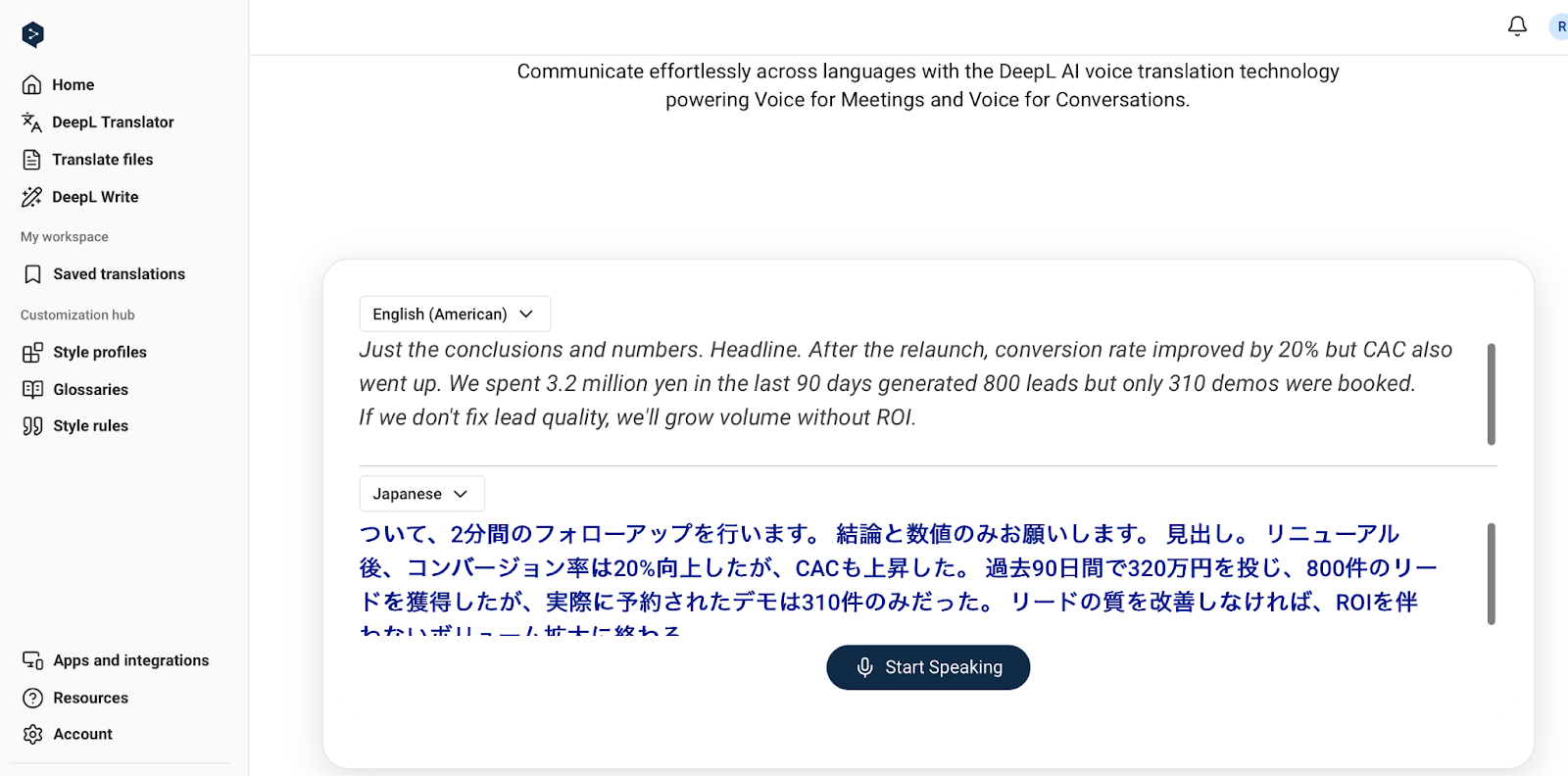Click the DeepL logo in the sidebar

coord(33,33)
